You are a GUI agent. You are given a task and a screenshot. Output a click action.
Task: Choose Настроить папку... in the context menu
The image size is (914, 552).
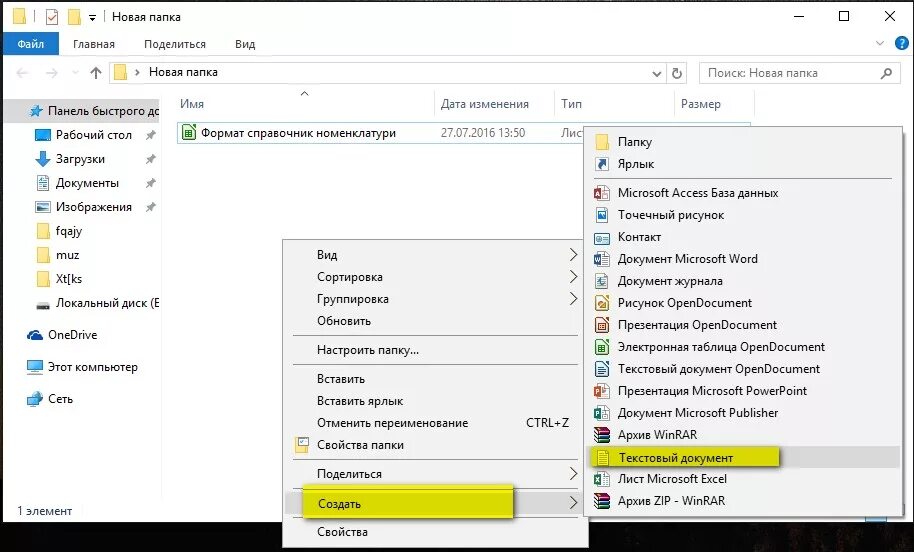368,350
